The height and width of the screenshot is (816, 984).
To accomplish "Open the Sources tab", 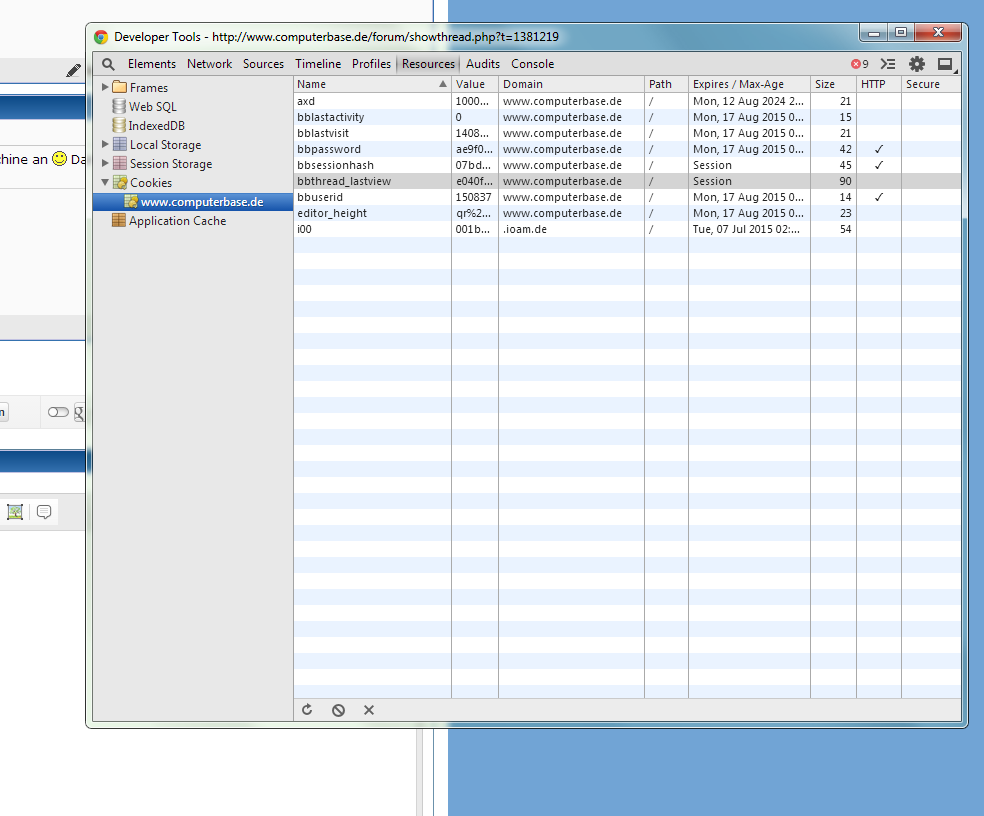I will (264, 64).
